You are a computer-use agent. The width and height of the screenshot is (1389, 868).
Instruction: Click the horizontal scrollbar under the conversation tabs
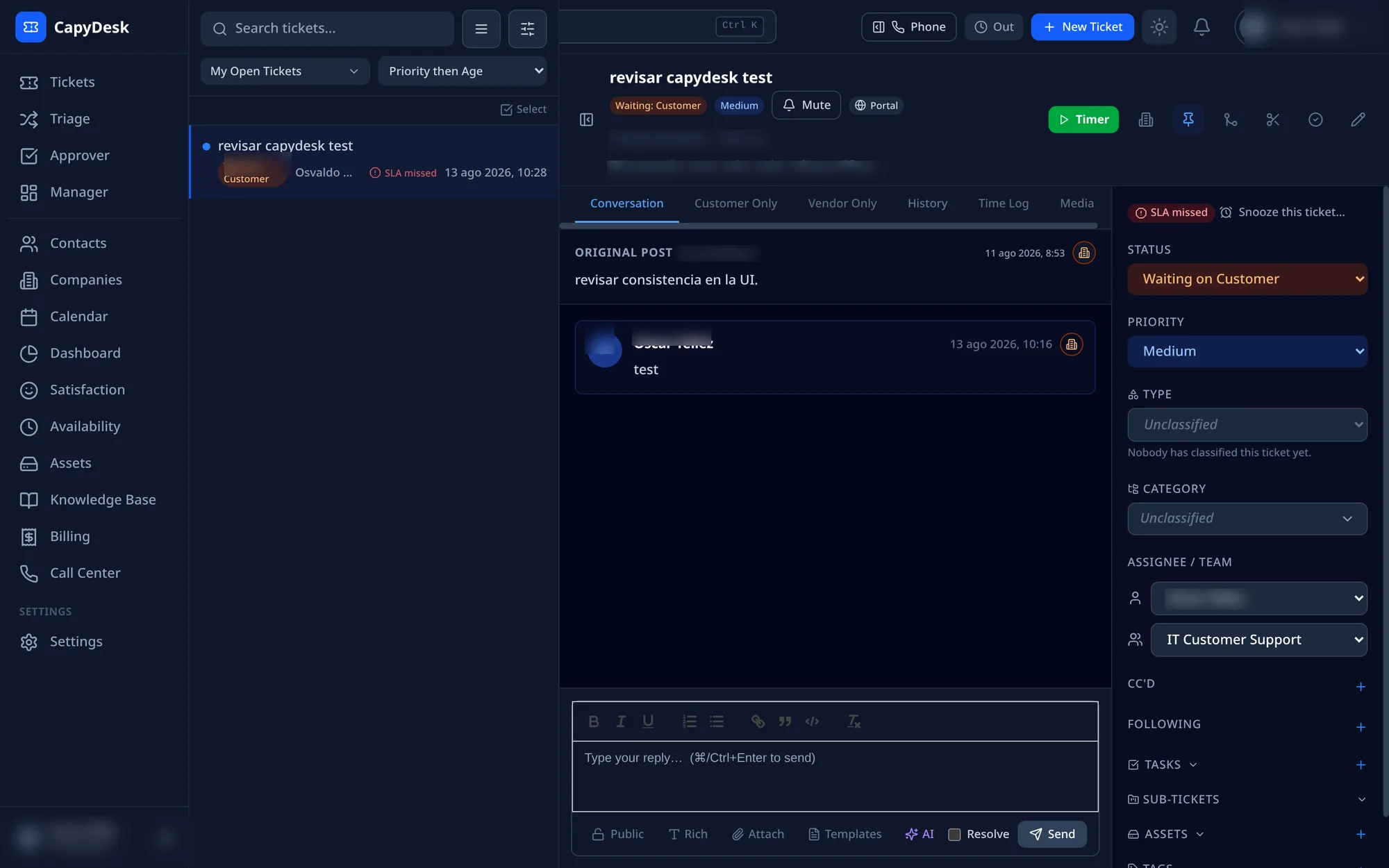[x=829, y=226]
